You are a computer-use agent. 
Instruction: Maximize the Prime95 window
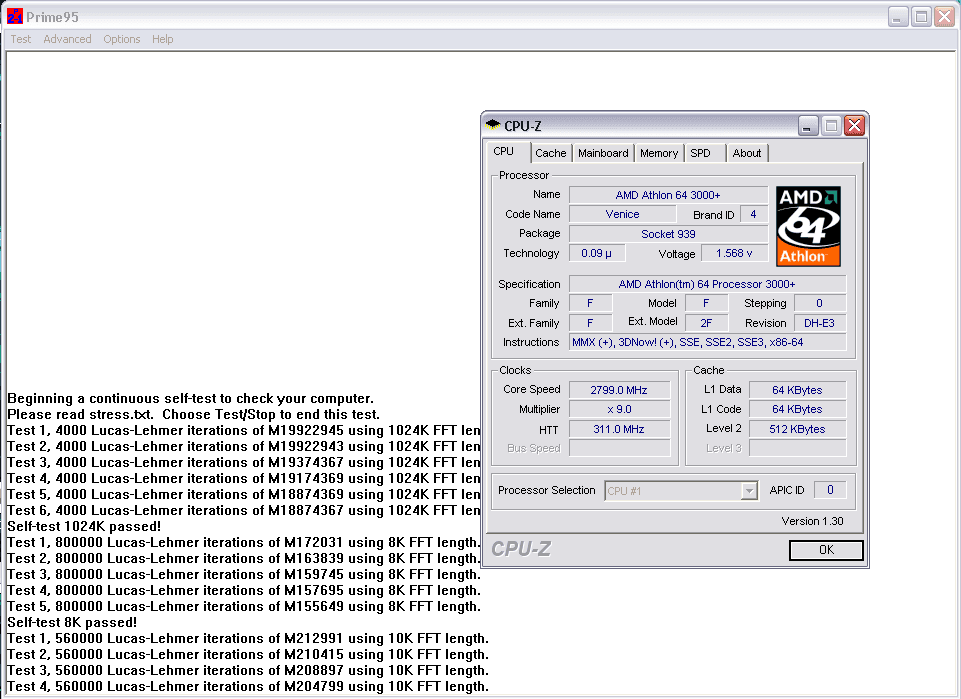(921, 17)
